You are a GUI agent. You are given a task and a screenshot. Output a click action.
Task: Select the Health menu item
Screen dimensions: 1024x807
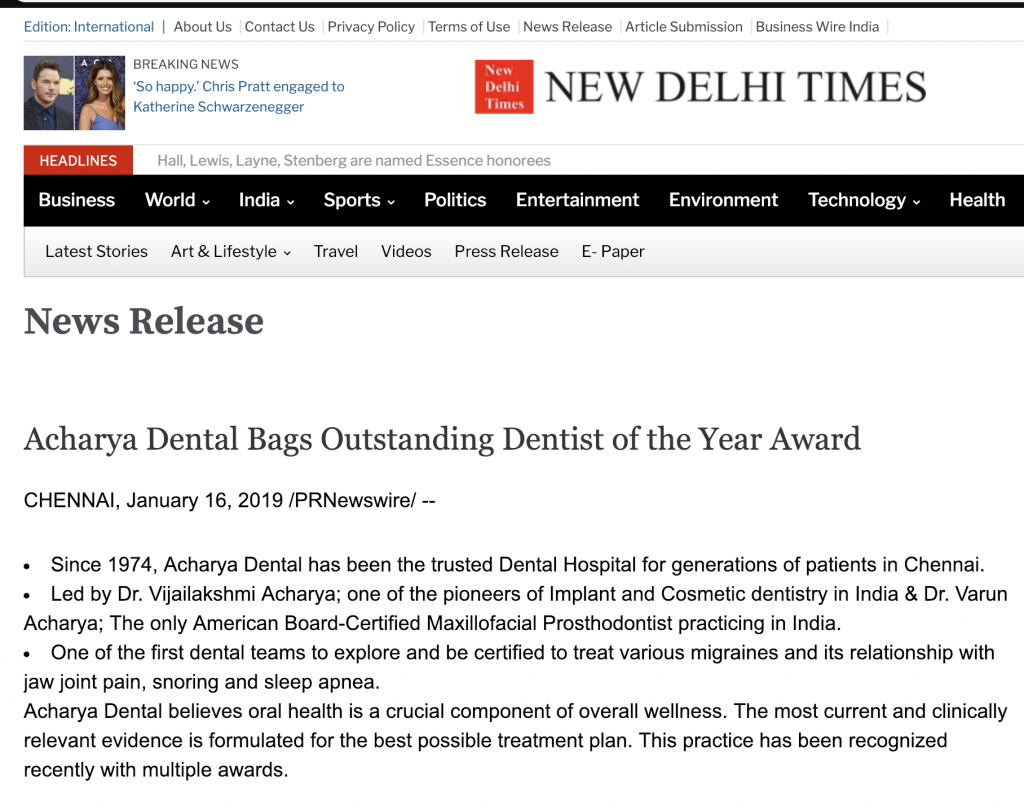point(977,200)
